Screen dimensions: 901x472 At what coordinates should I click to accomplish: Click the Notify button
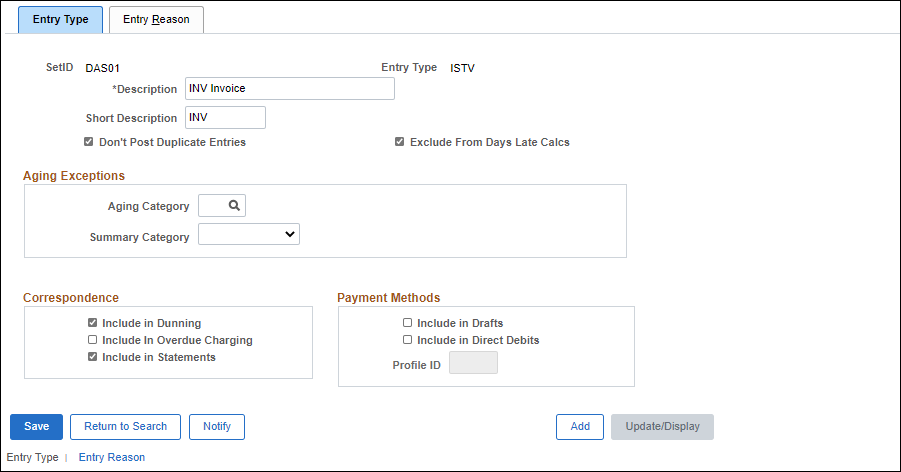click(x=217, y=426)
